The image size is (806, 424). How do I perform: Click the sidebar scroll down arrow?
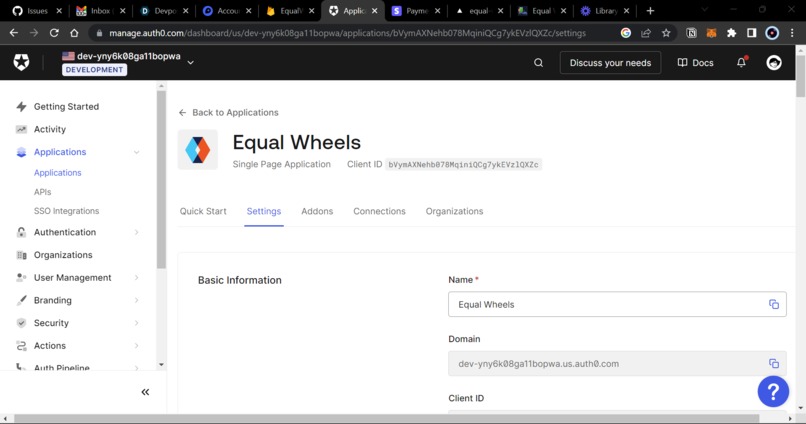tap(161, 365)
